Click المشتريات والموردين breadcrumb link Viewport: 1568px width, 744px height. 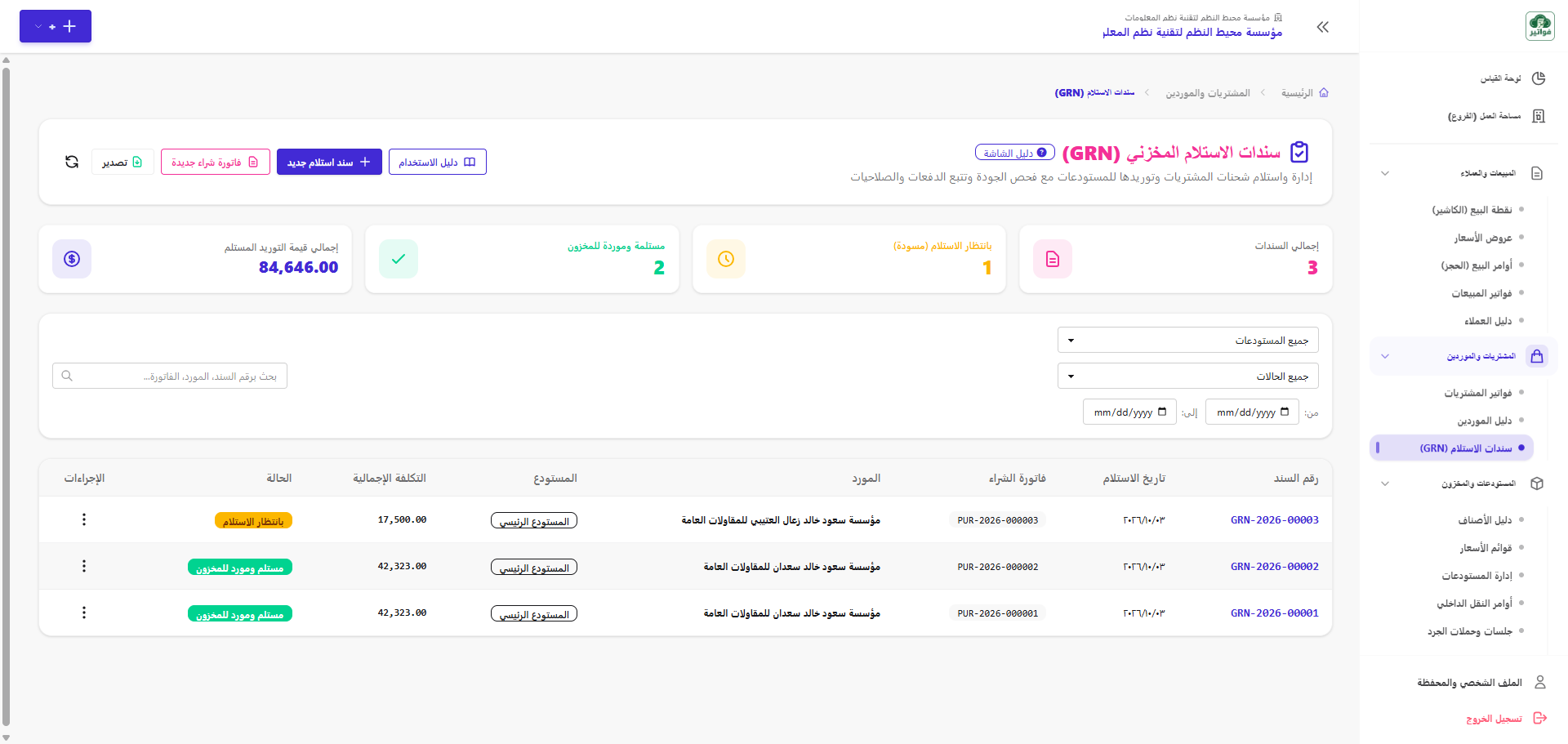(1208, 93)
